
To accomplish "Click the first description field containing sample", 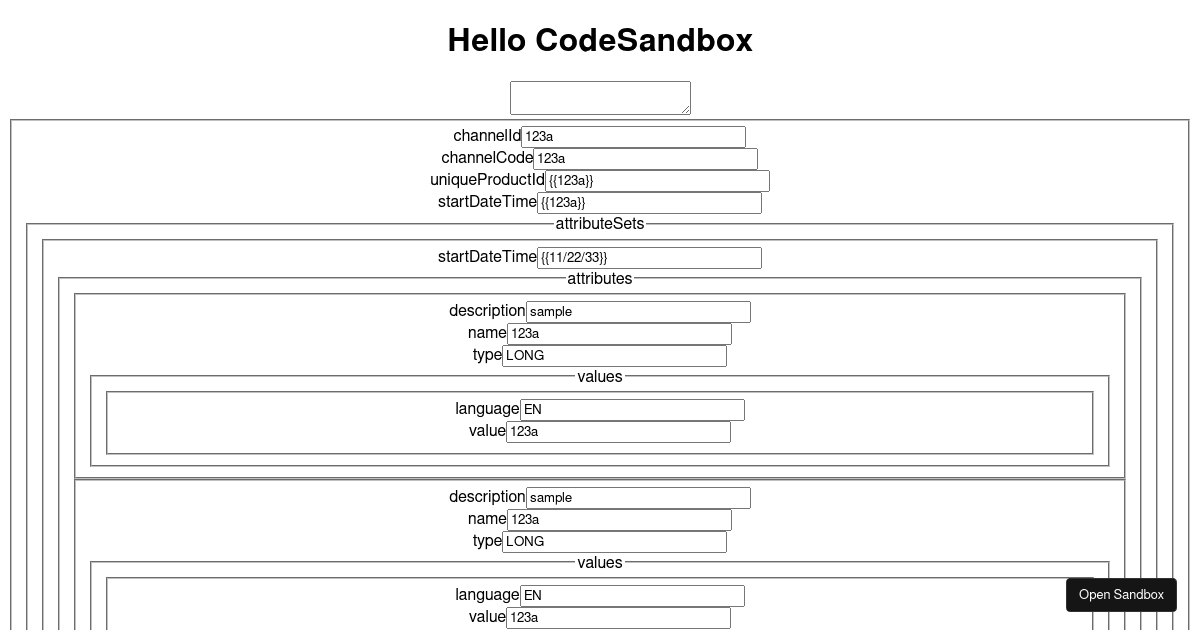I will coord(638,311).
